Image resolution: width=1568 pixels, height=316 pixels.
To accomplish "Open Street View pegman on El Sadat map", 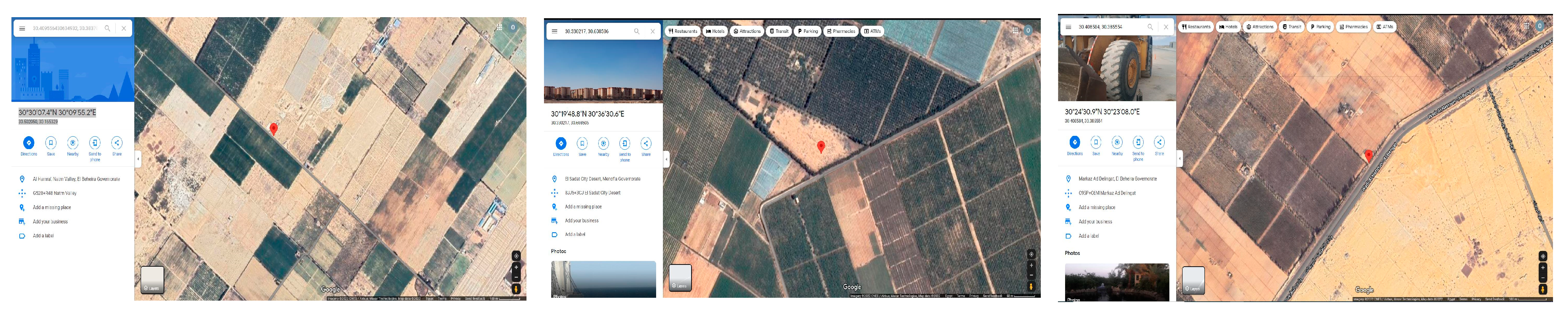I will coord(1031,286).
